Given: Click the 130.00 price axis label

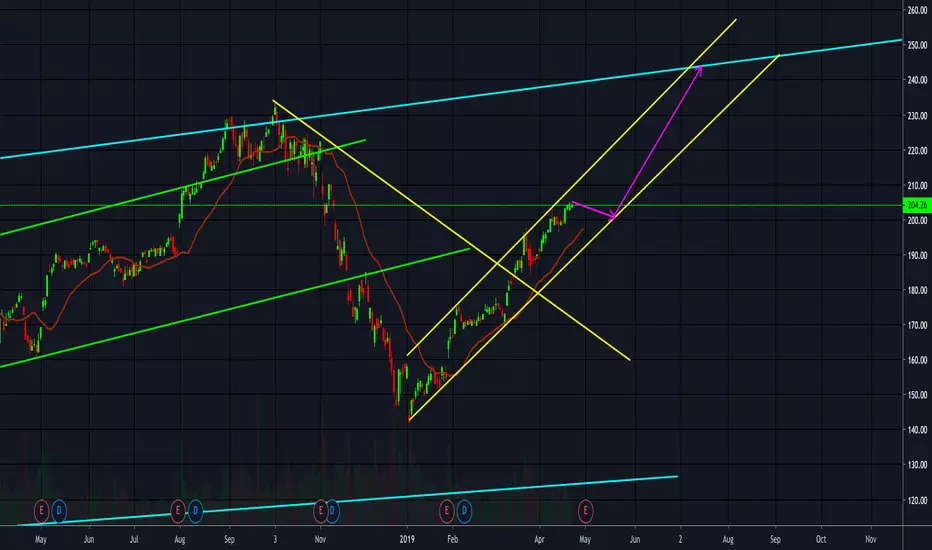Looking at the screenshot, I should pos(917,465).
